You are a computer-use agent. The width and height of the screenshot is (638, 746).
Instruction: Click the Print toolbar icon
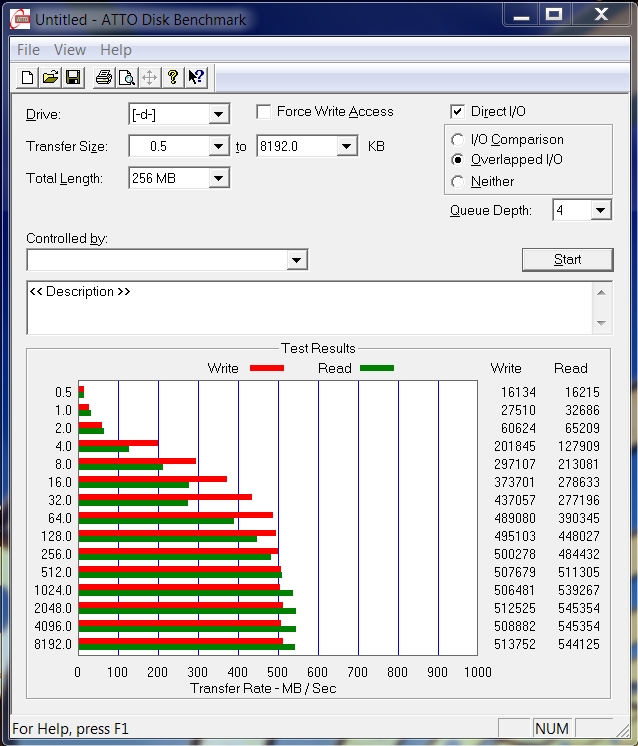pyautogui.click(x=104, y=77)
